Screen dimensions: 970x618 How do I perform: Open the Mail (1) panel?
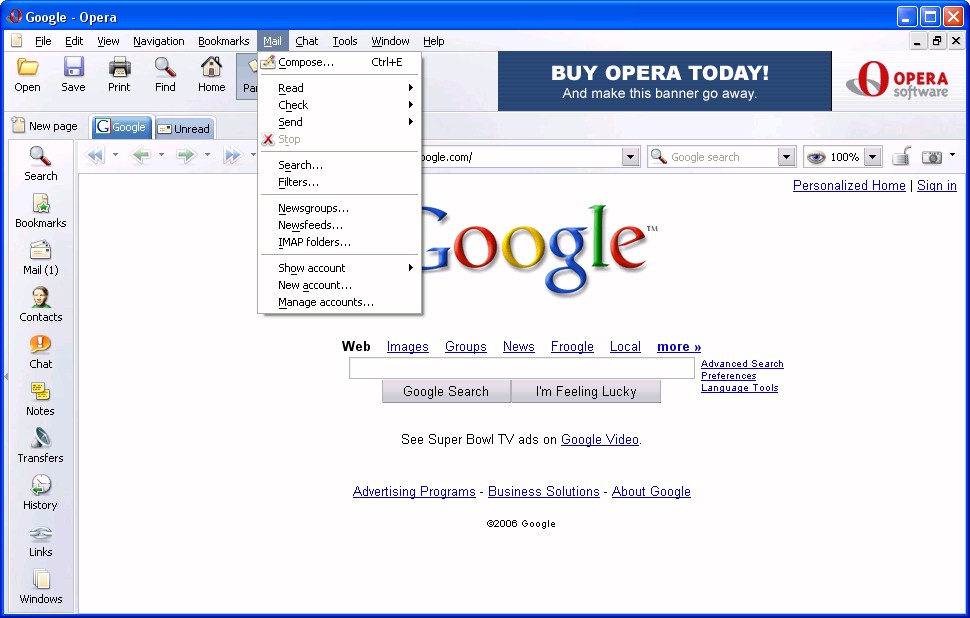click(41, 257)
